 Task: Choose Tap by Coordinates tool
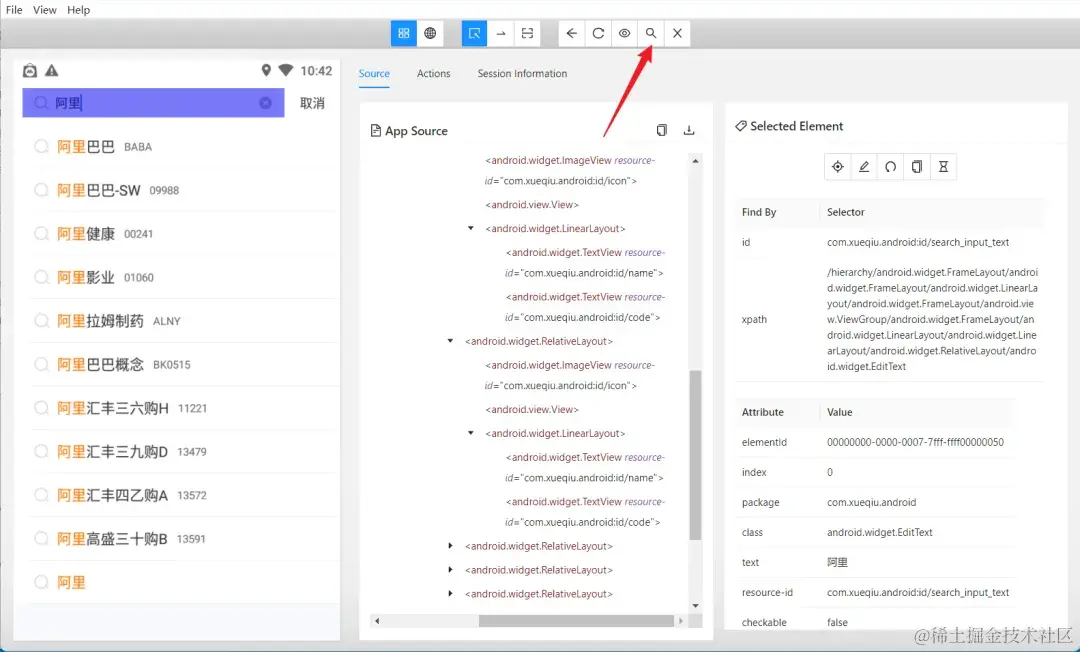(x=527, y=33)
